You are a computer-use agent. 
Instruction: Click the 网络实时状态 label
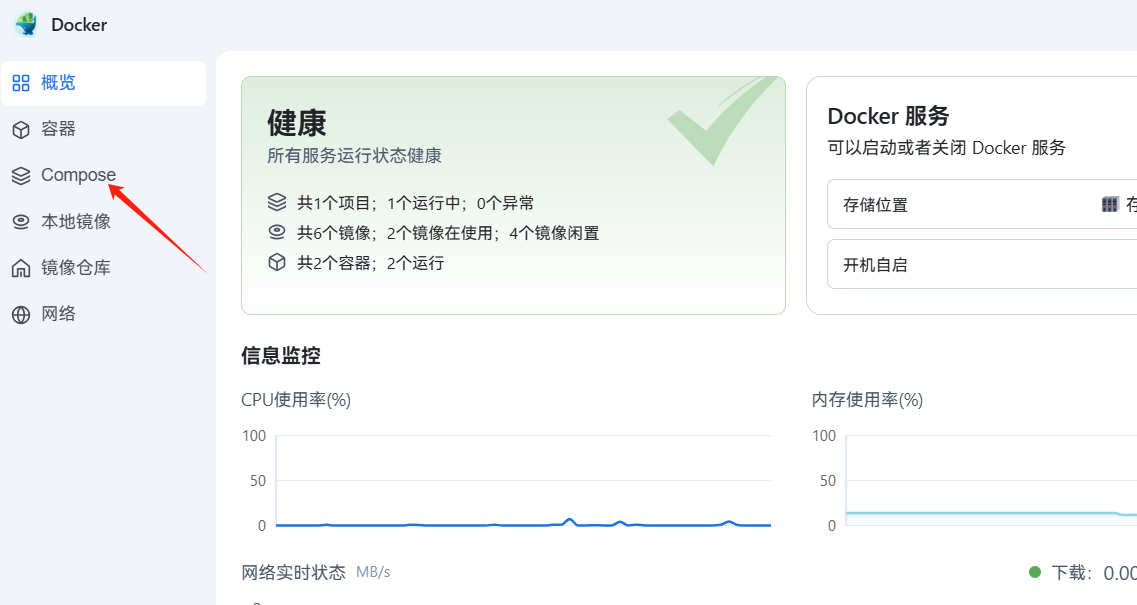[x=294, y=572]
